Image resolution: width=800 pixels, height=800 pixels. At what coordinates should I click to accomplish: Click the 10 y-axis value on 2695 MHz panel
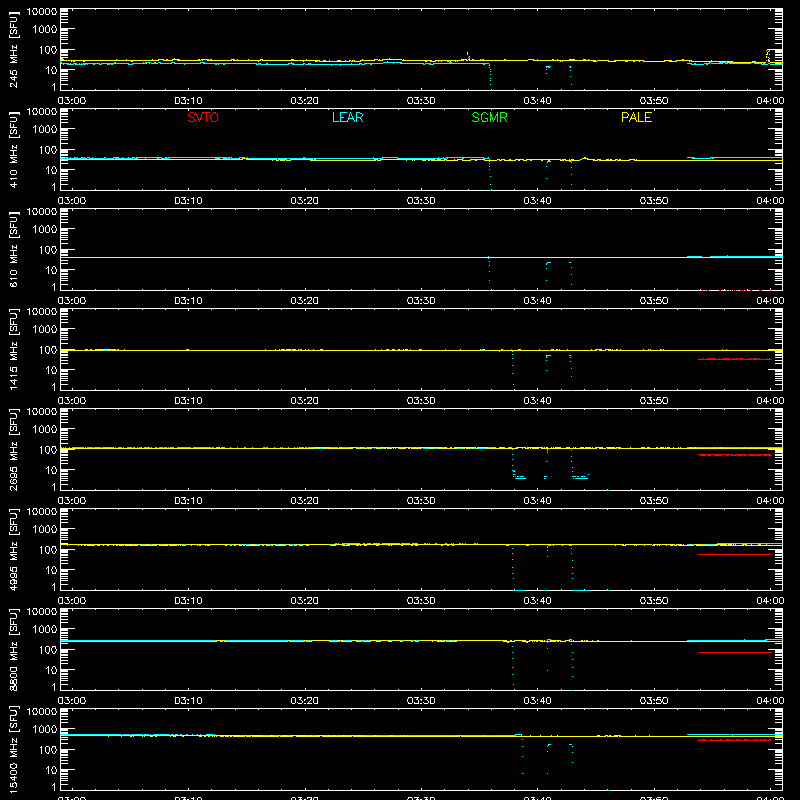point(51,470)
